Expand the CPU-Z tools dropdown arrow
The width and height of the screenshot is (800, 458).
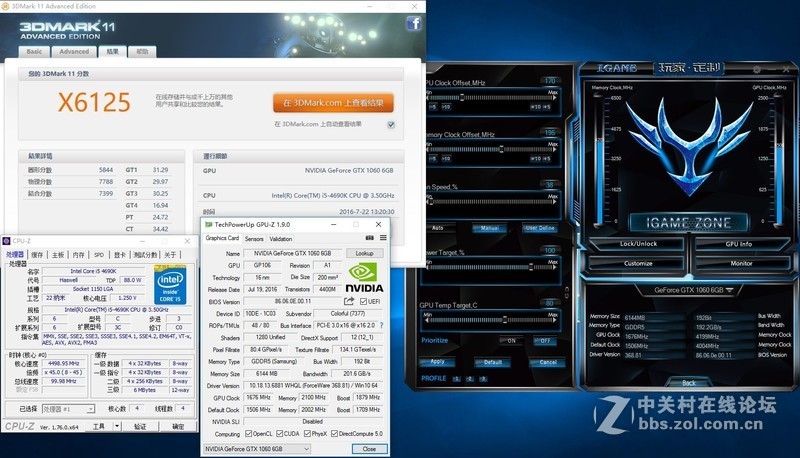[117, 426]
